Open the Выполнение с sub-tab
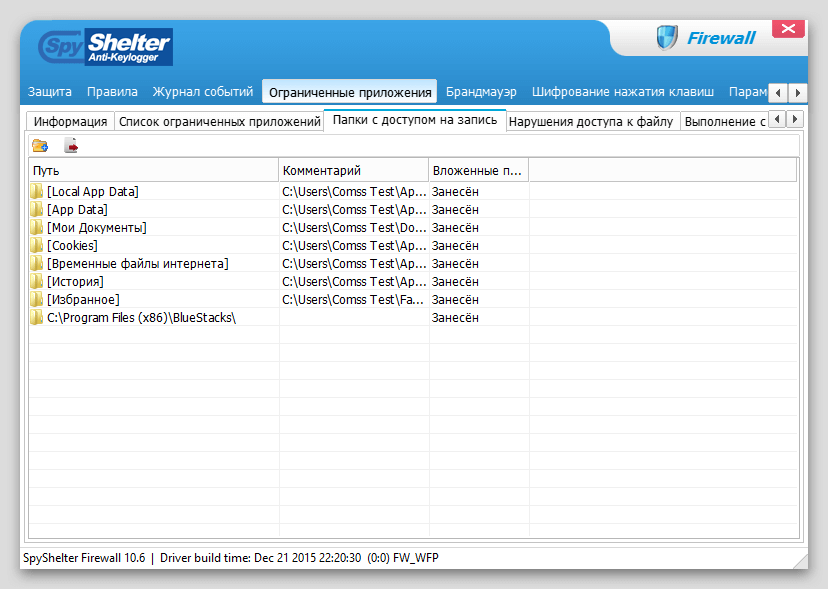The image size is (828, 589). tap(724, 121)
